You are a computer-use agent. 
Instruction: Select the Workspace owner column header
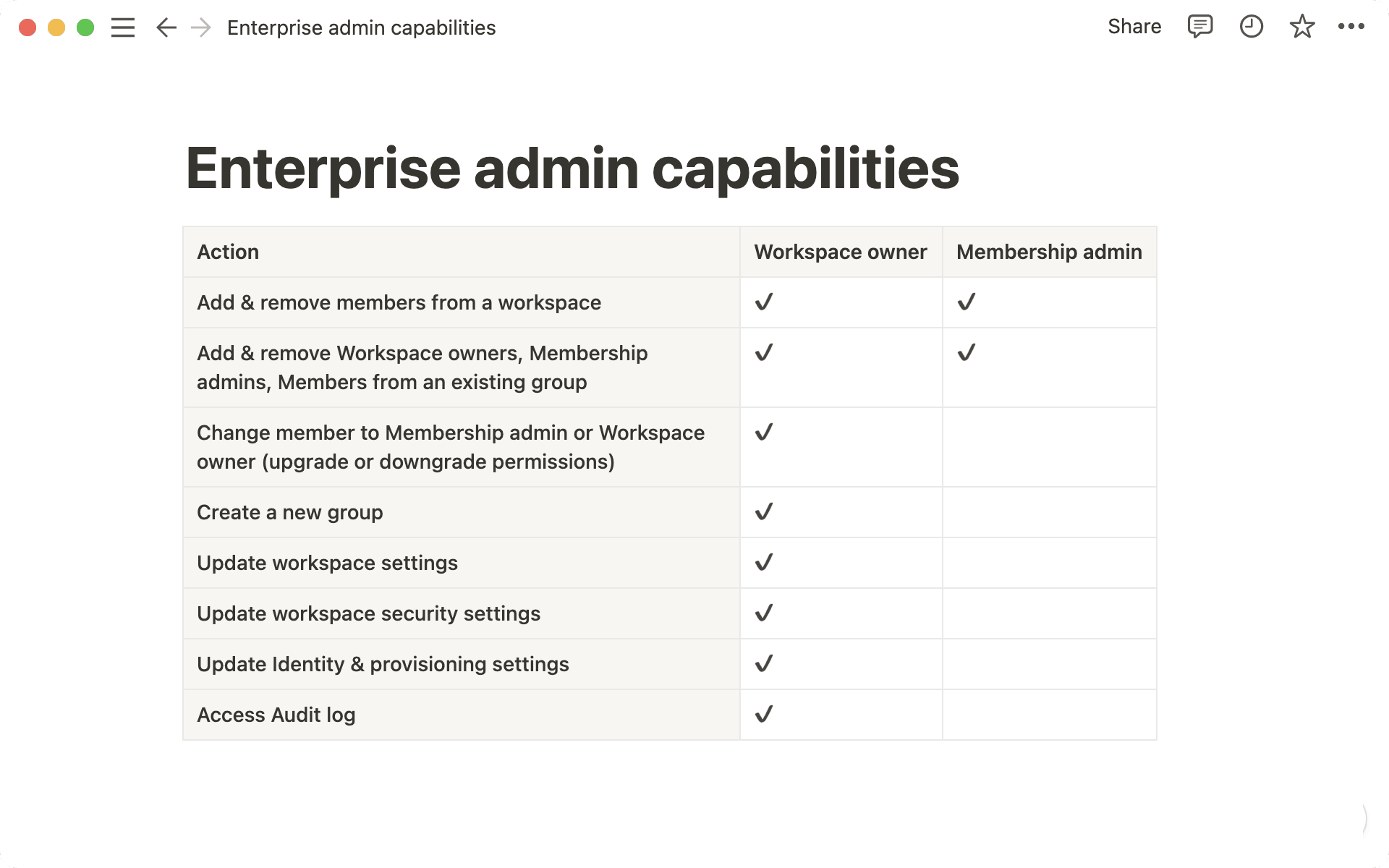(x=840, y=252)
